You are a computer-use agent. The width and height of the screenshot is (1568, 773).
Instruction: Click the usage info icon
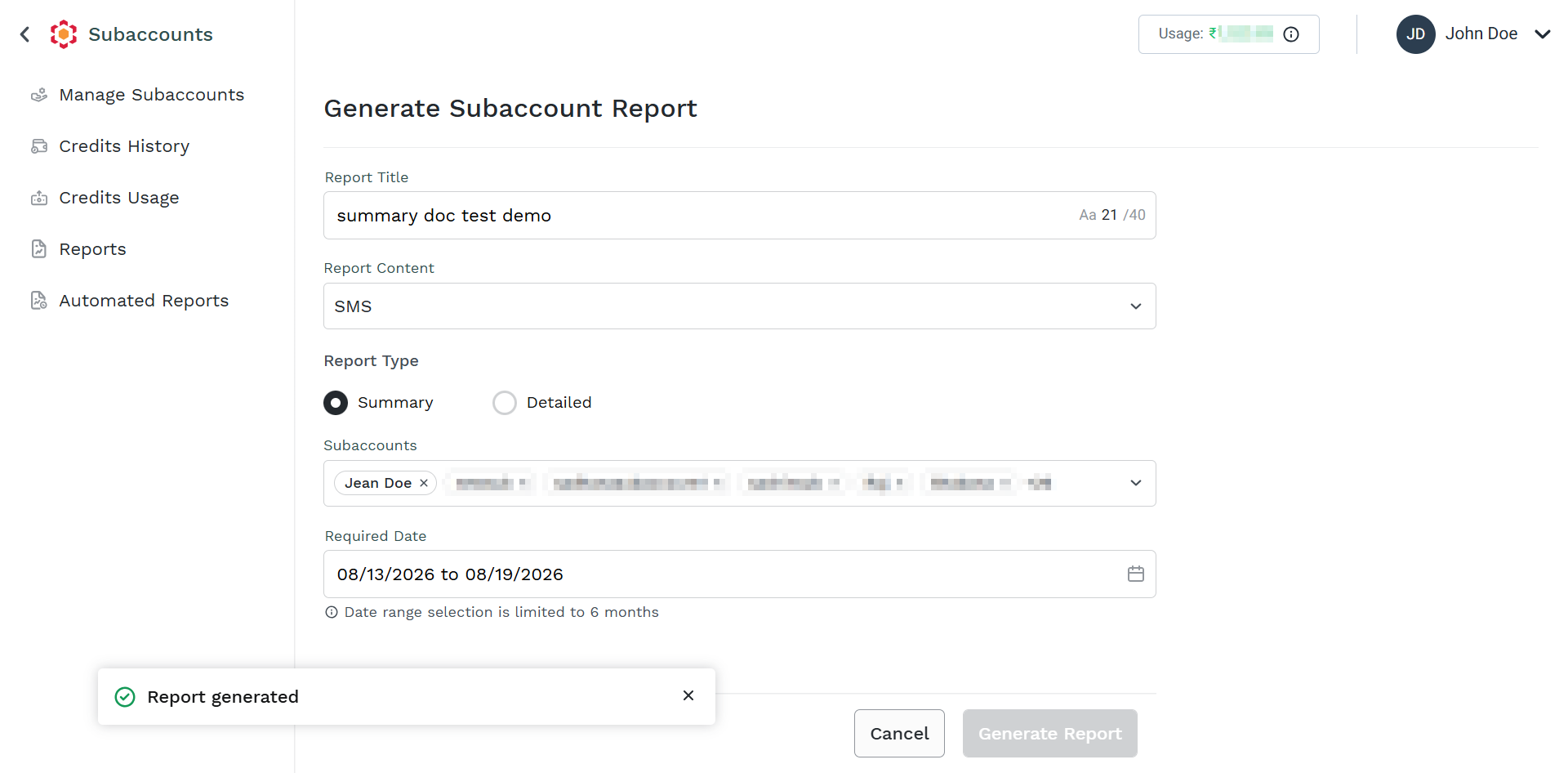tap(1291, 34)
